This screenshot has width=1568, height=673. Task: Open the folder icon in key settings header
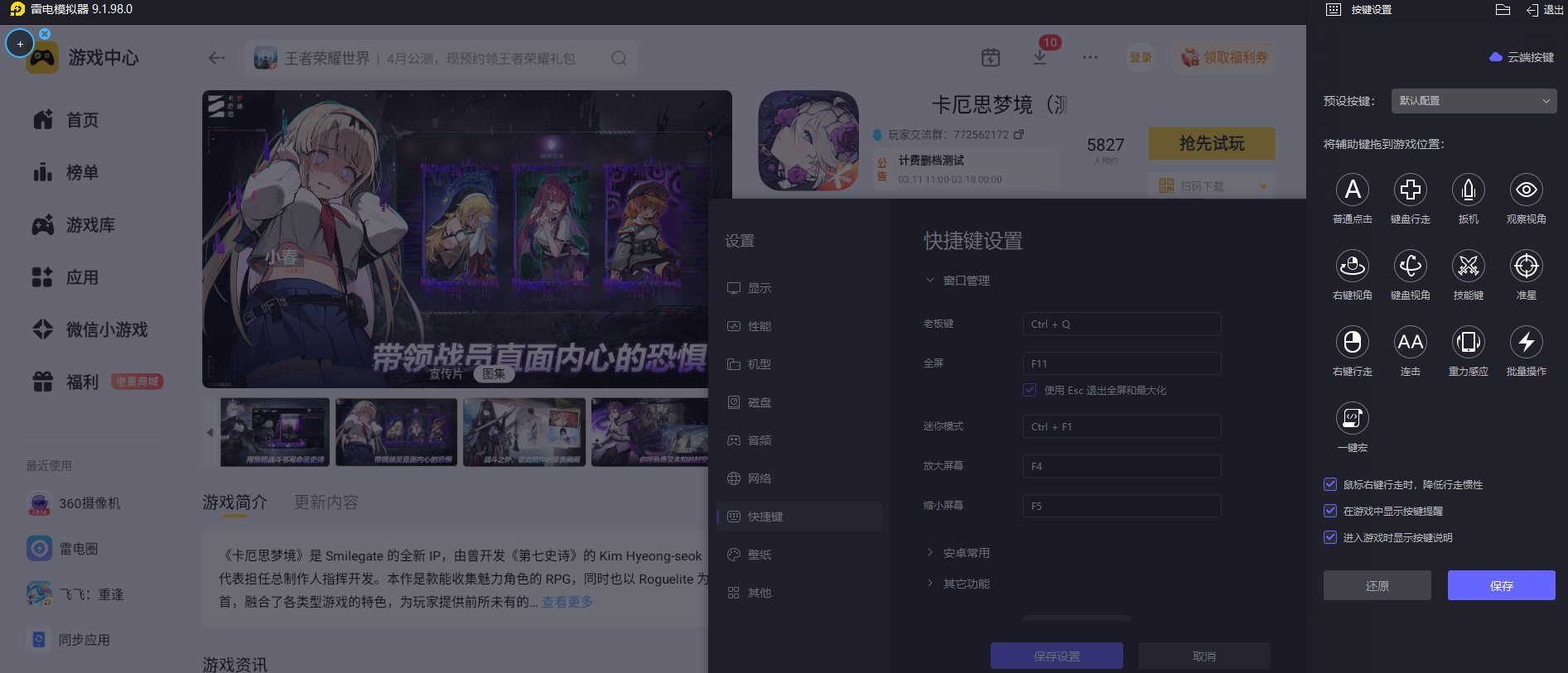(x=1503, y=10)
